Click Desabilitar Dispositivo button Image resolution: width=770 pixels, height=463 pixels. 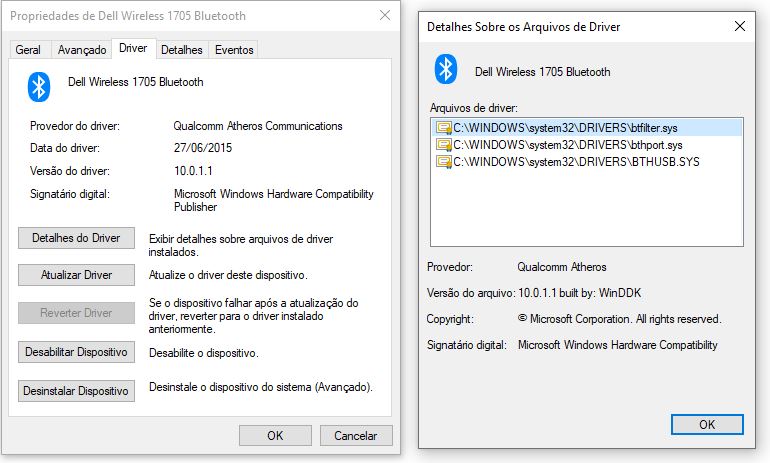coord(76,353)
